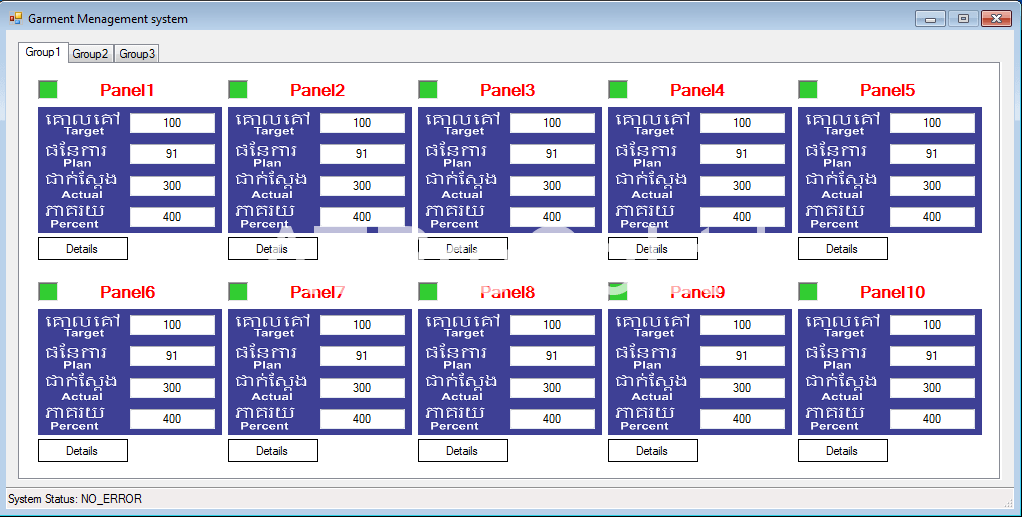Click the Actual field in Panel7
The height and width of the screenshot is (517, 1022).
pyautogui.click(x=362, y=388)
